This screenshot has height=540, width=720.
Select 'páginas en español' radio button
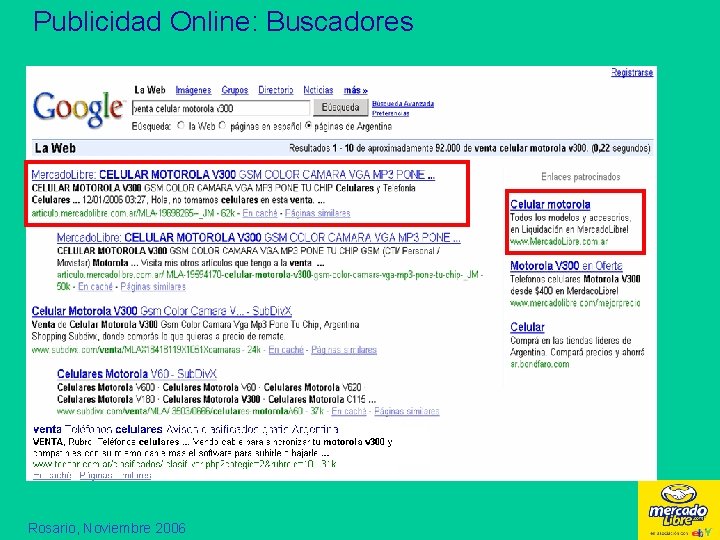click(x=223, y=125)
